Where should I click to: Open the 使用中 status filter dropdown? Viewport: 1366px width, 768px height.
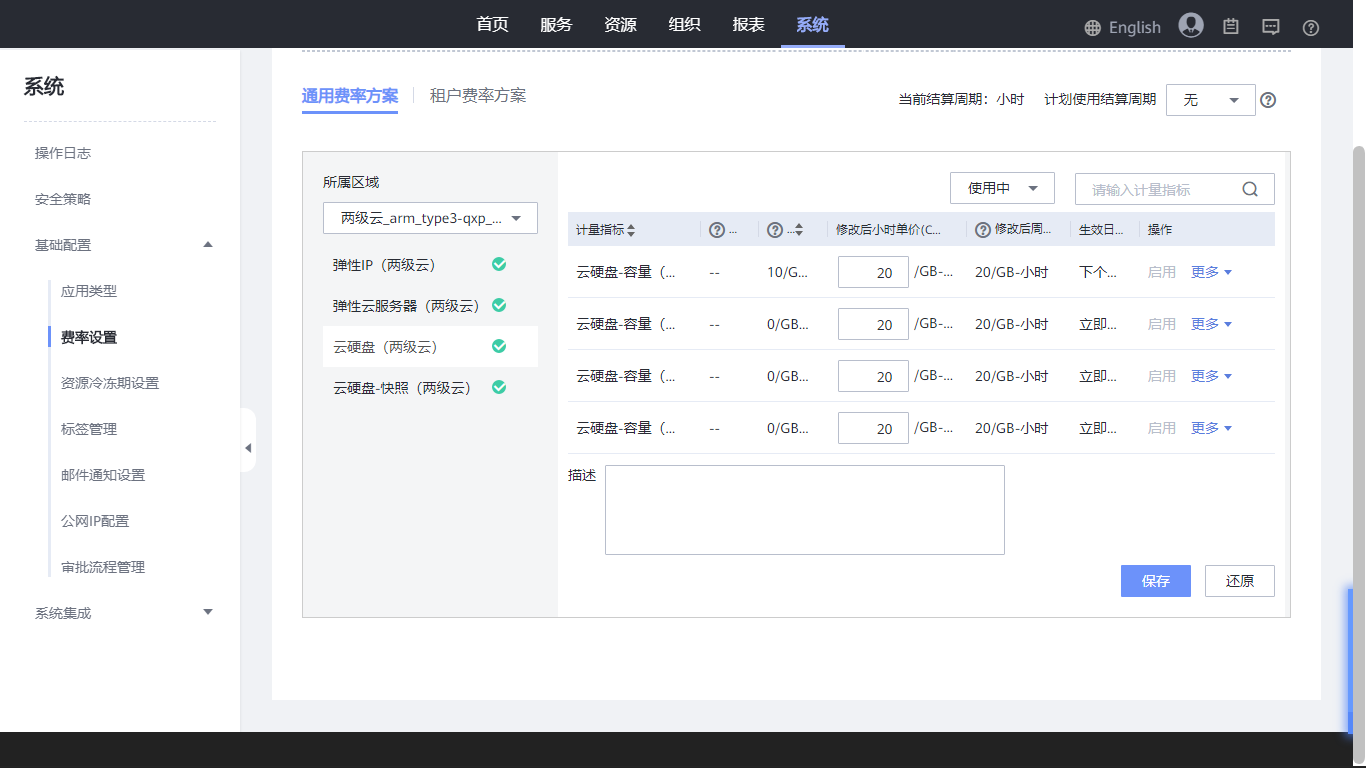pos(1002,188)
